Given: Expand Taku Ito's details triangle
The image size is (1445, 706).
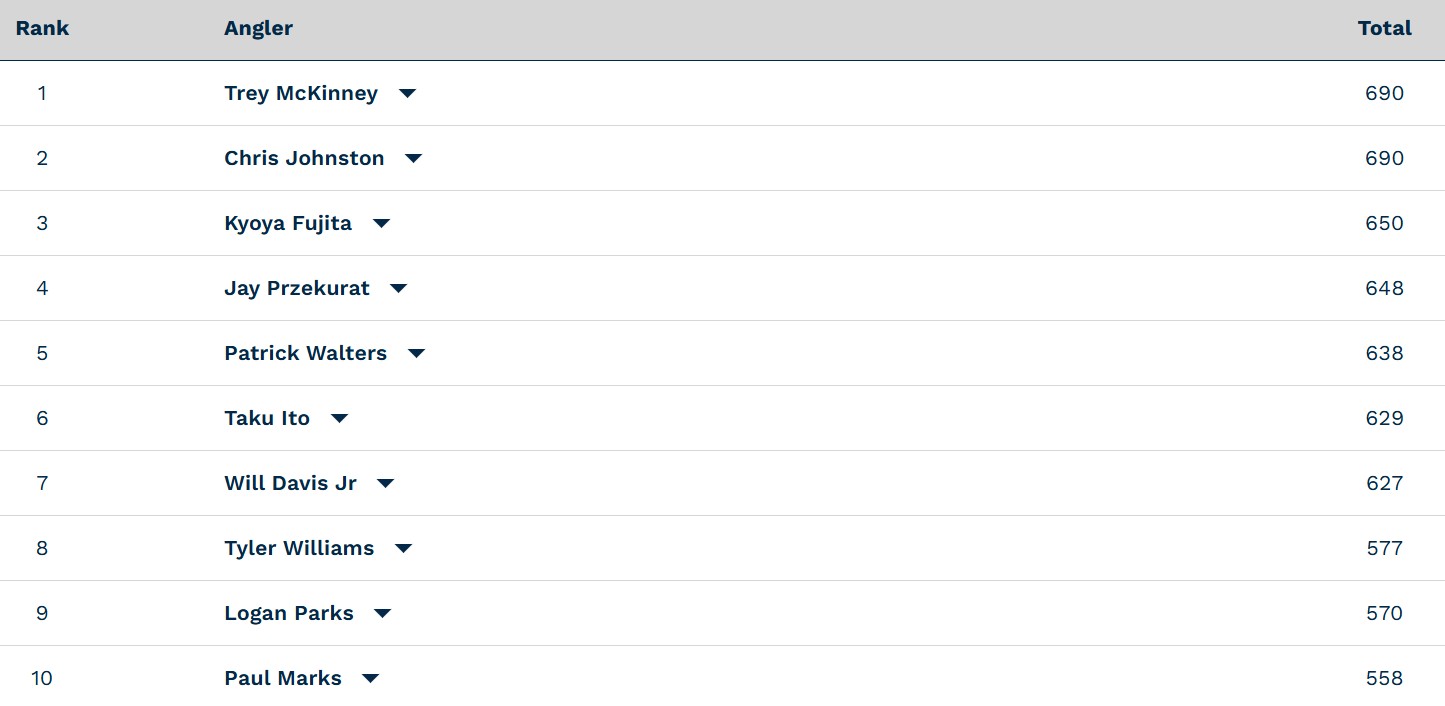Looking at the screenshot, I should (339, 419).
